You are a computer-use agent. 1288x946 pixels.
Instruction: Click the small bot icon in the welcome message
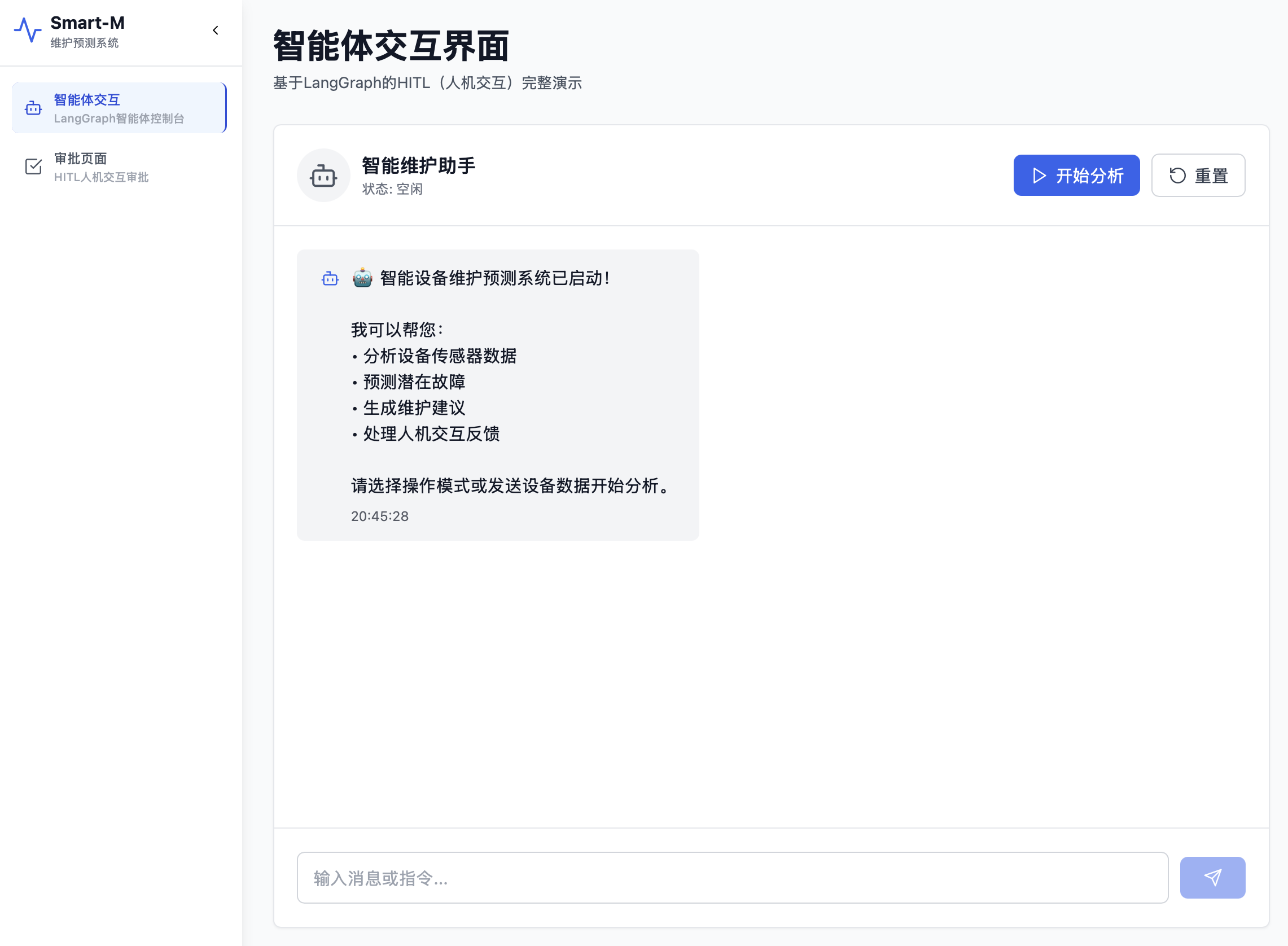point(330,279)
